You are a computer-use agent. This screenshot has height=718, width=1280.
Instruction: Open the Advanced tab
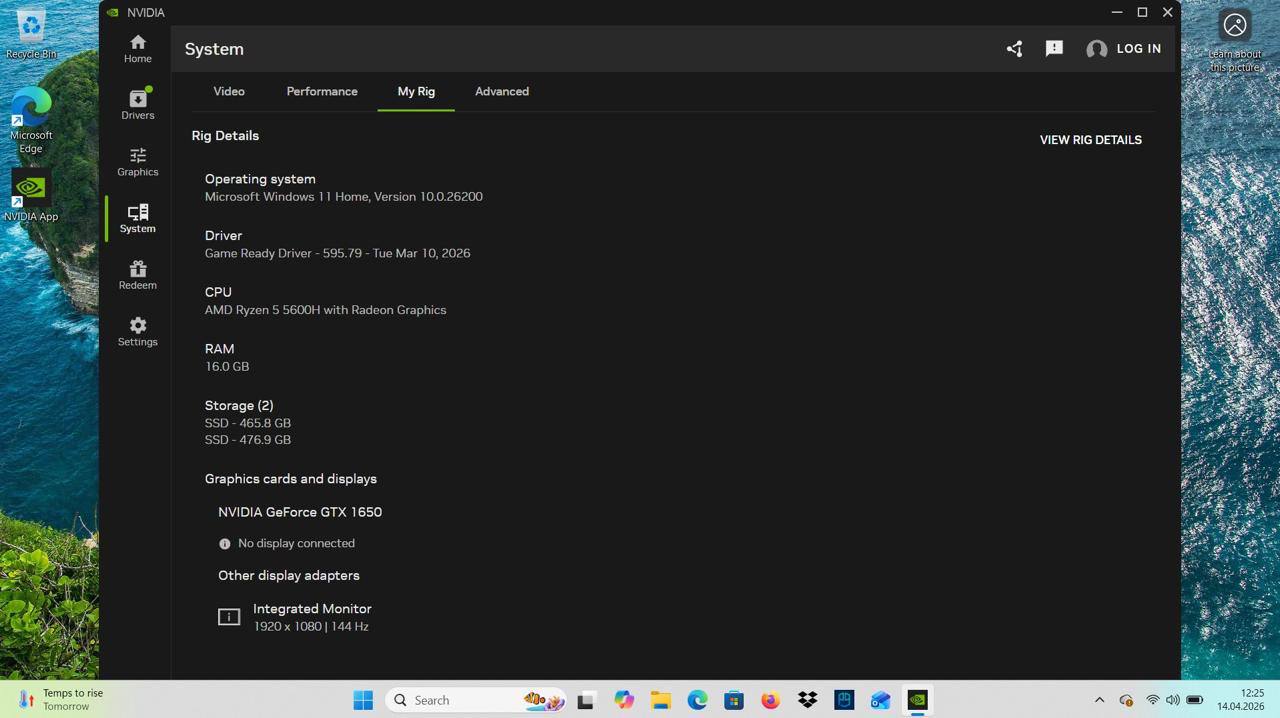502,91
